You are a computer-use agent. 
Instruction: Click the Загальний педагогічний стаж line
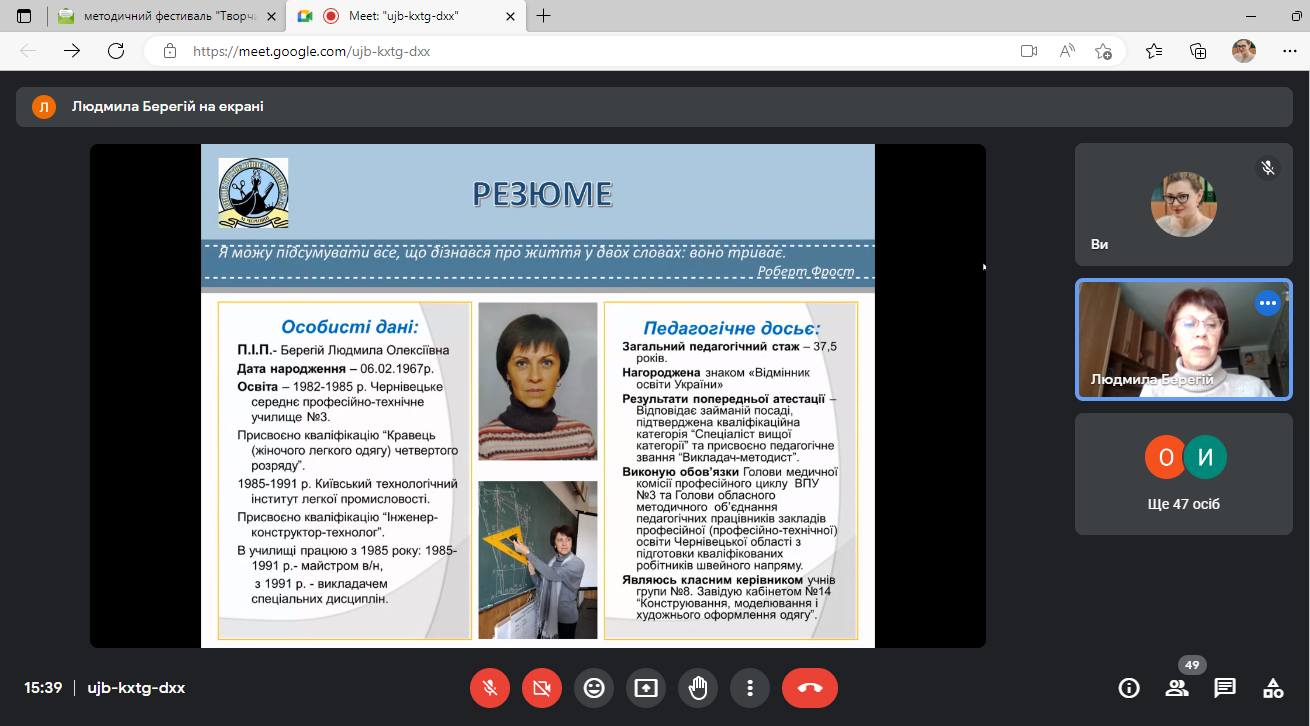(730, 352)
